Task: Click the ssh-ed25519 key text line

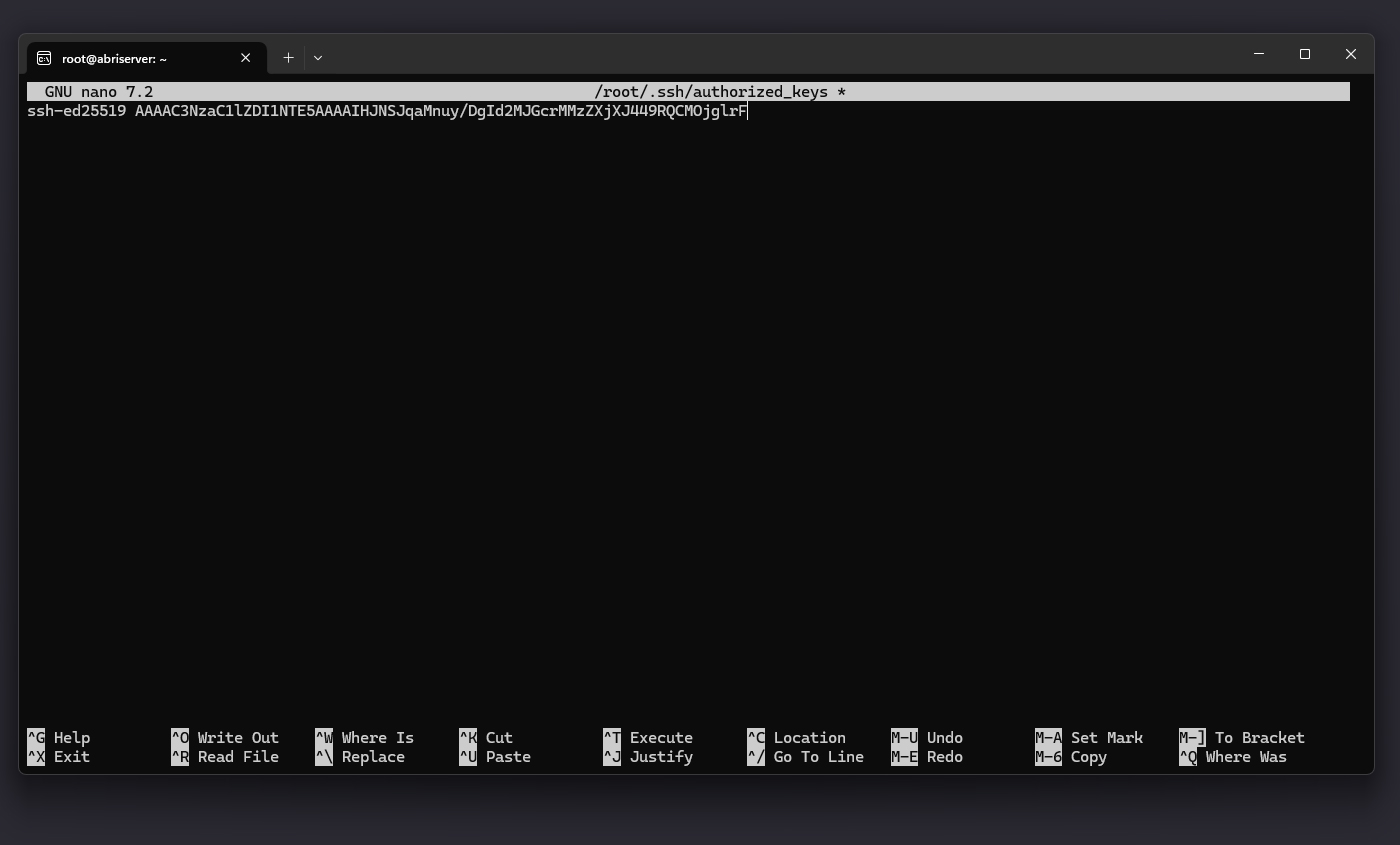Action: 386,111
